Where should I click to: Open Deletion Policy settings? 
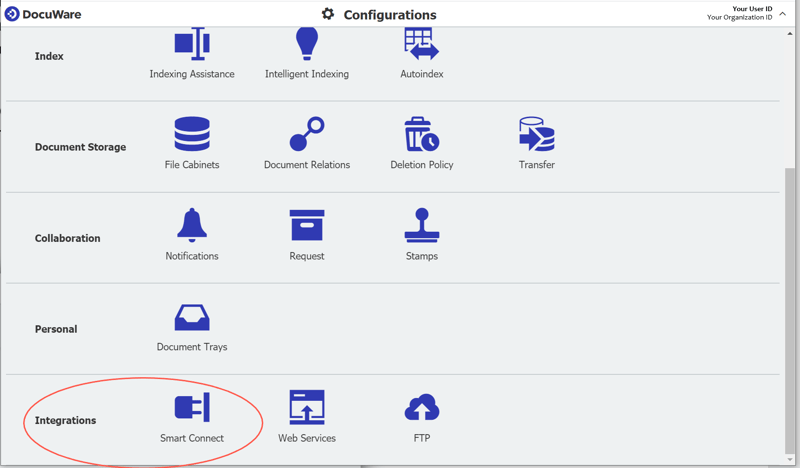pos(421,135)
